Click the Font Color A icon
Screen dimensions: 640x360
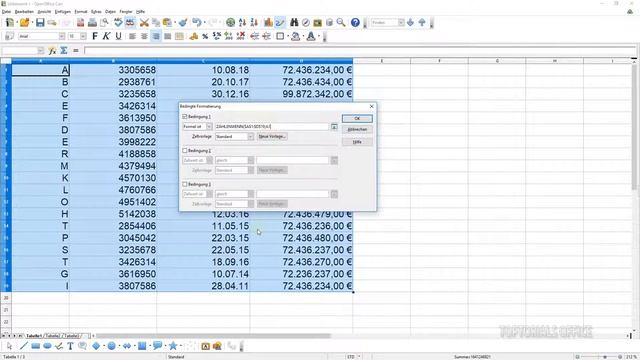[311, 36]
